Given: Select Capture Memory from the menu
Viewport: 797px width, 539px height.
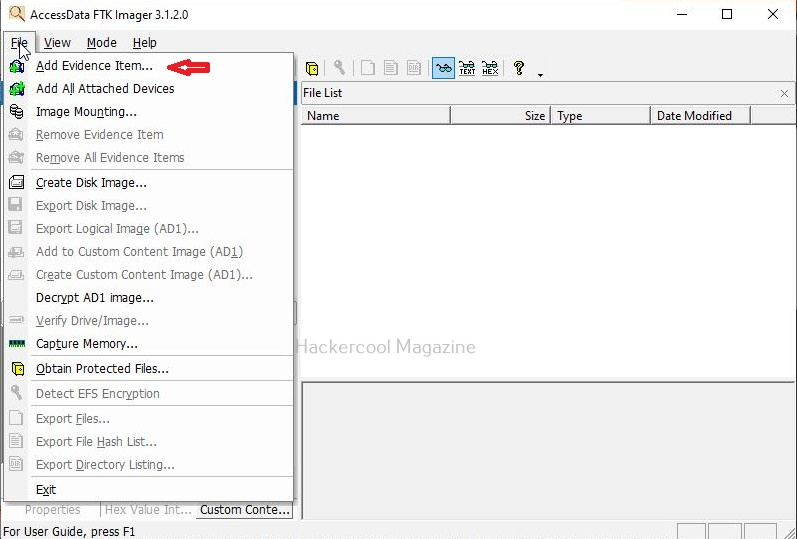Looking at the screenshot, I should [86, 344].
